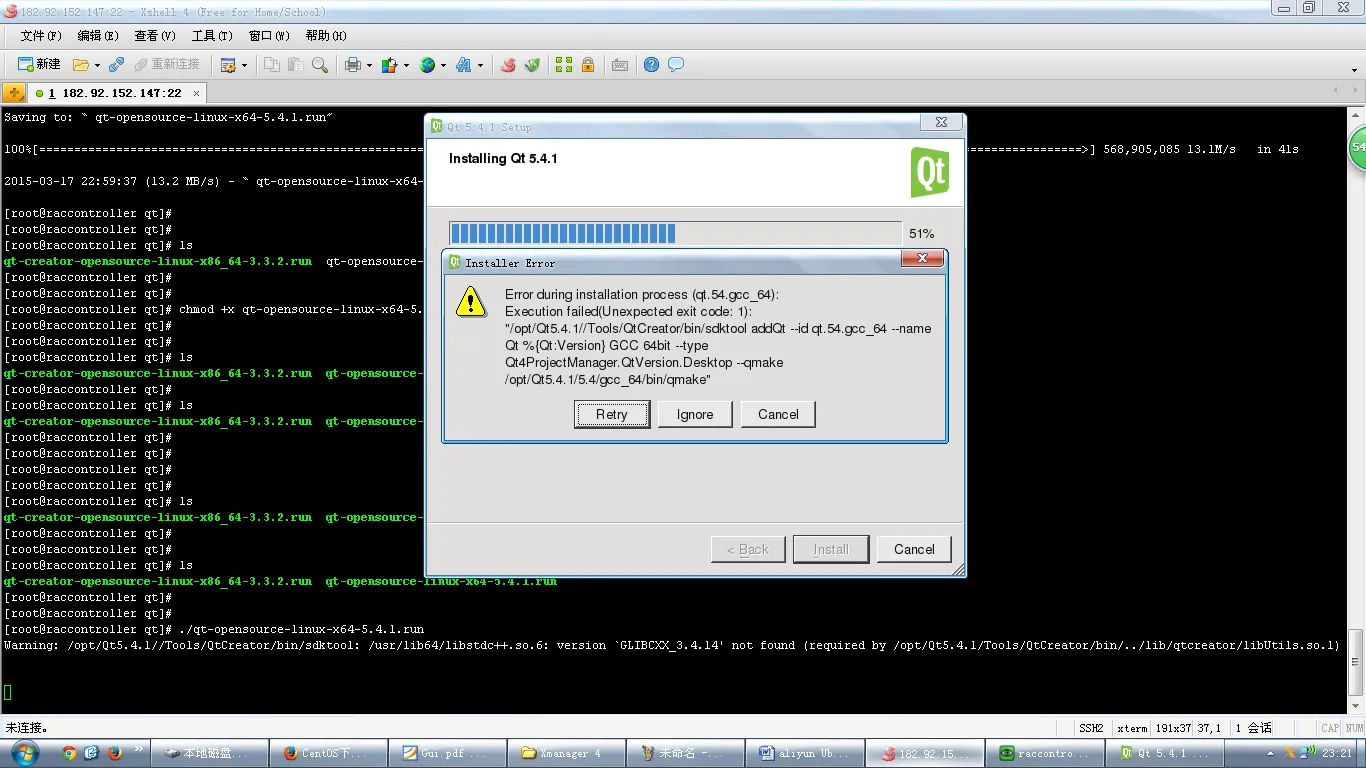
Task: Click the Font icon in the toolbar
Action: [464, 65]
